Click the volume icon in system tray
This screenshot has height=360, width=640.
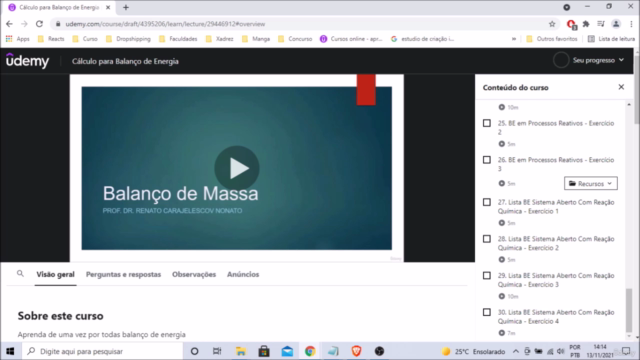coord(560,351)
